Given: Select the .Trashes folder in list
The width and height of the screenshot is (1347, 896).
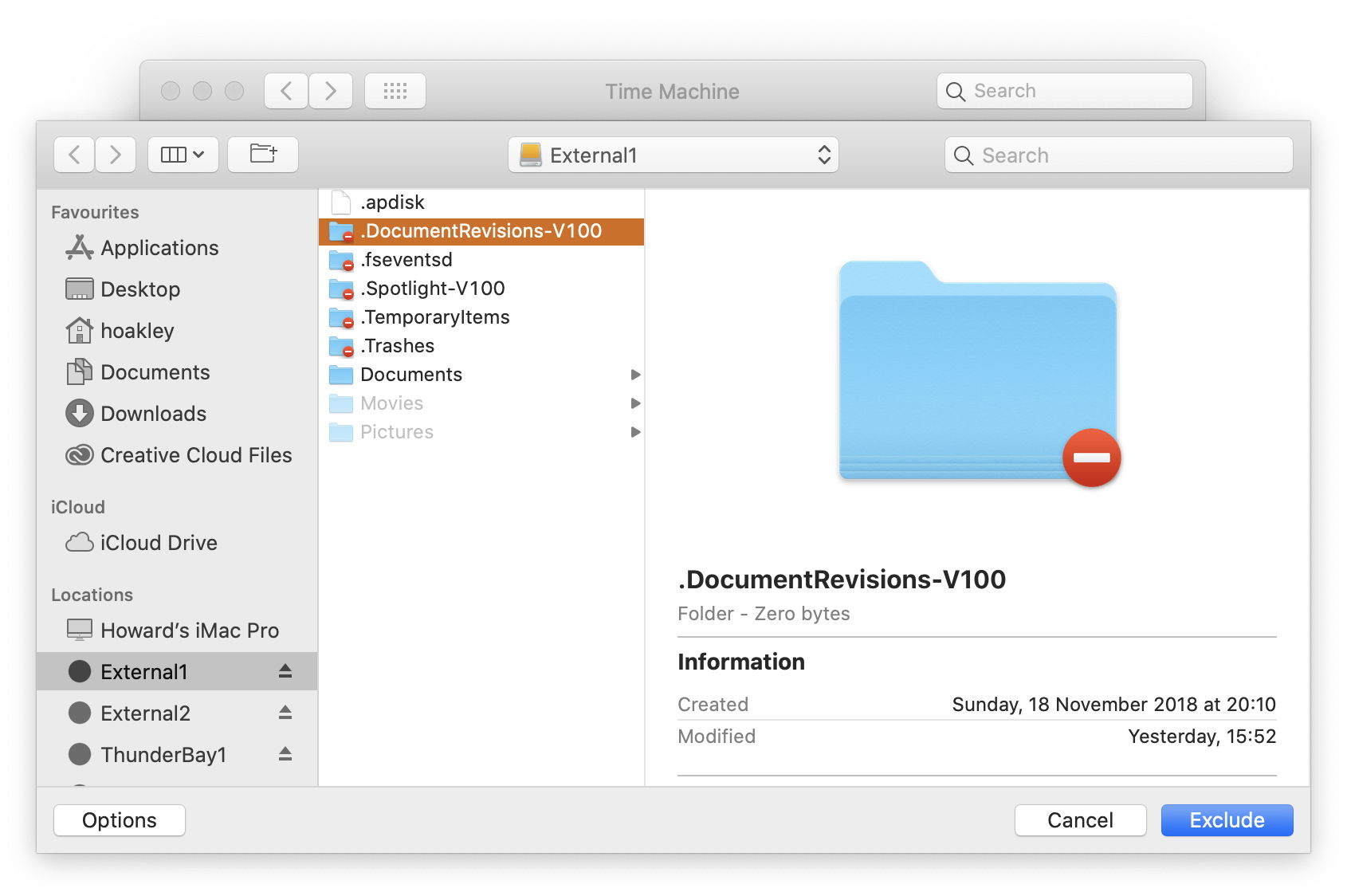Looking at the screenshot, I should pyautogui.click(x=397, y=346).
